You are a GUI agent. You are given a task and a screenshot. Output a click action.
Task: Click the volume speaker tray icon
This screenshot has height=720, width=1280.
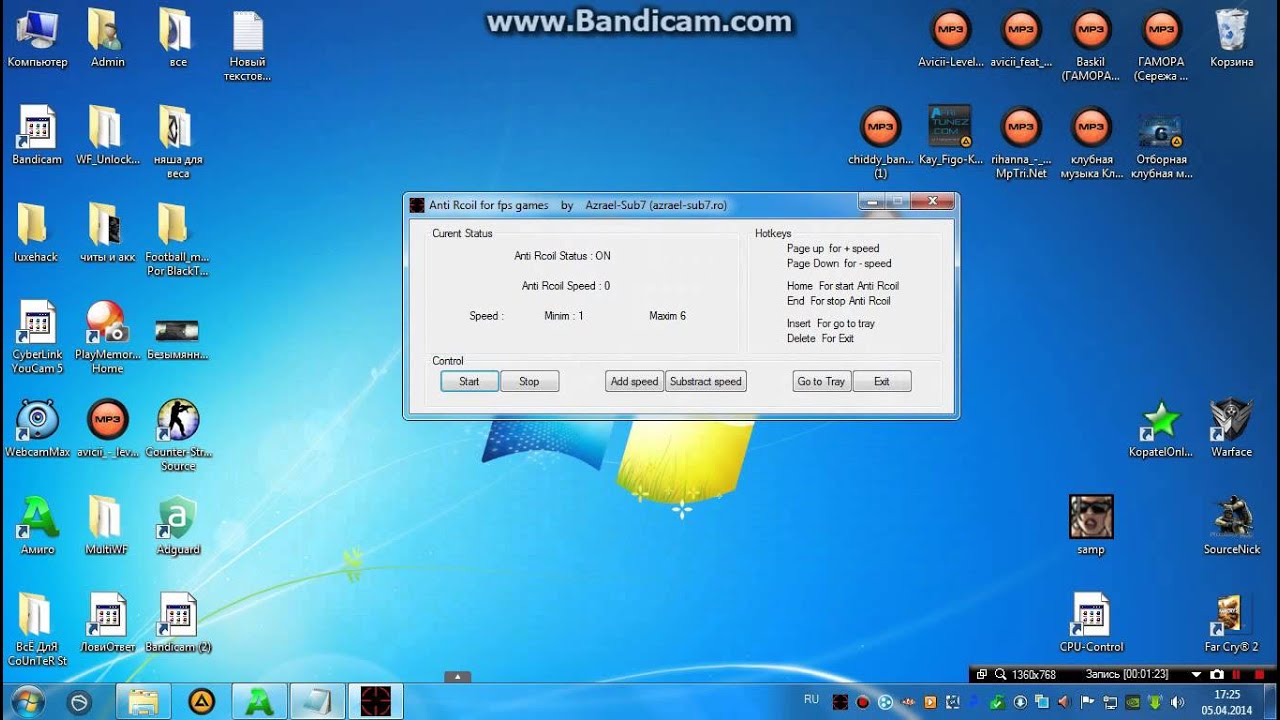[x=1177, y=702]
